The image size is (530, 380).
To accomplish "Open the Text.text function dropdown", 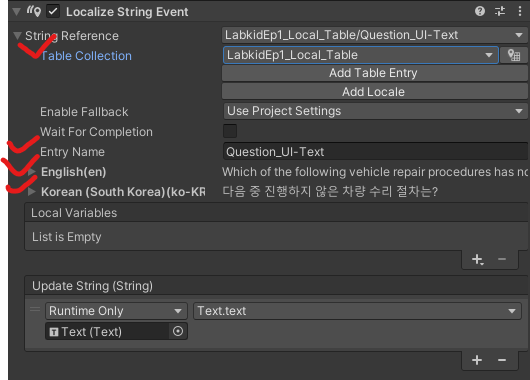I will 357,311.
